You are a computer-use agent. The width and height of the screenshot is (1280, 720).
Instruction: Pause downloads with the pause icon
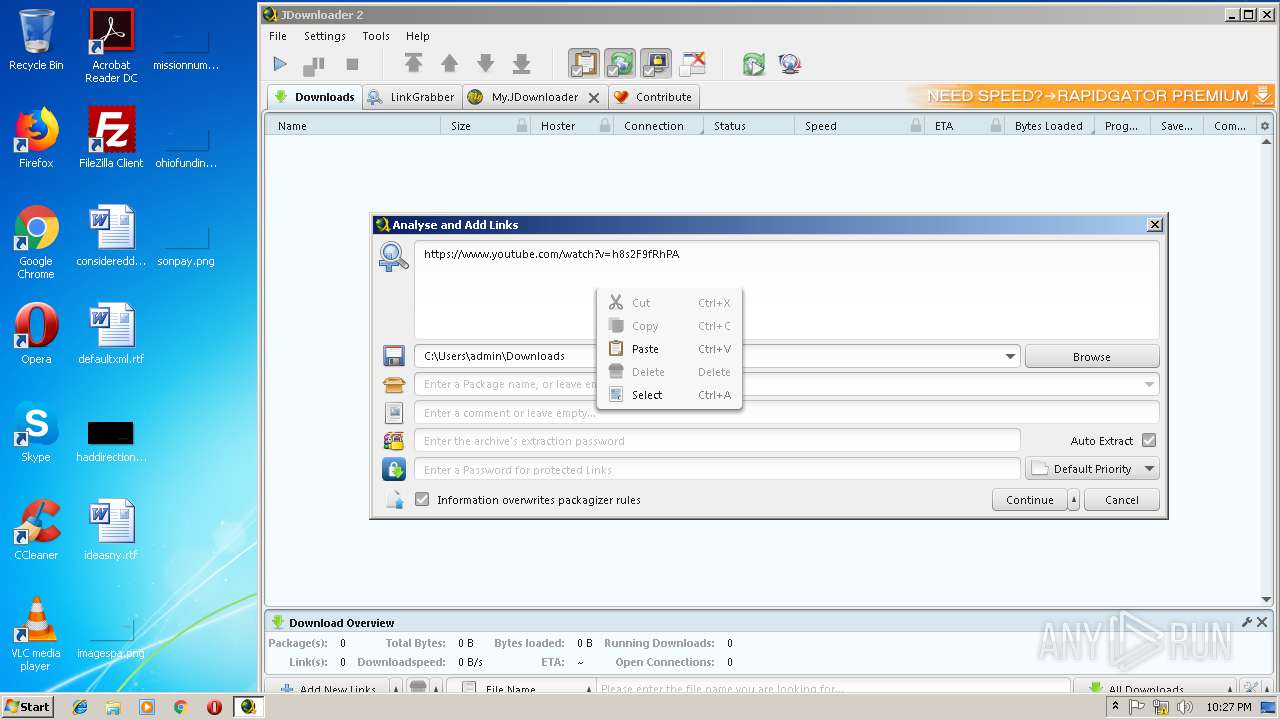[x=315, y=64]
